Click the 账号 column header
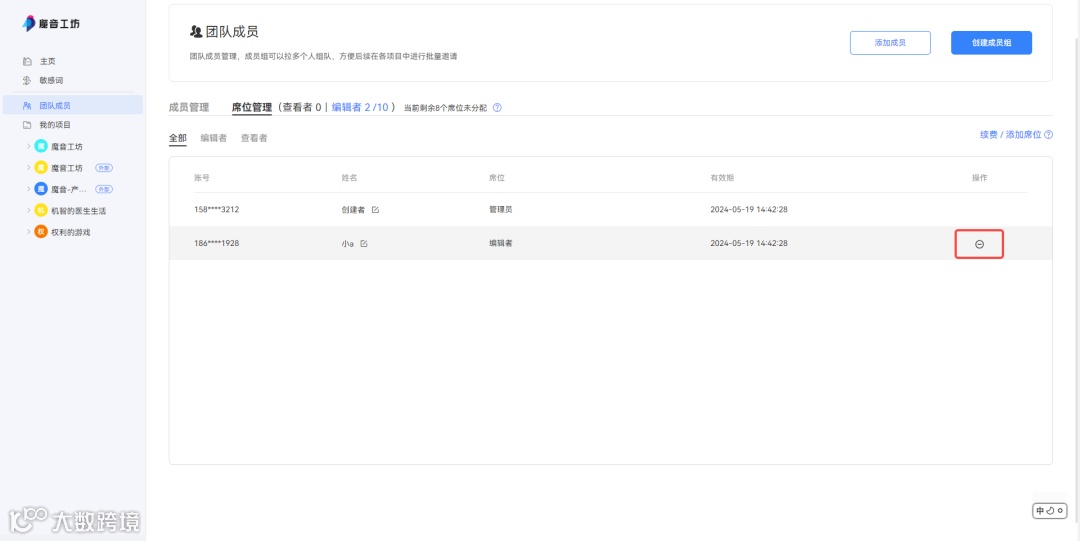This screenshot has height=541, width=1080. pyautogui.click(x=201, y=178)
